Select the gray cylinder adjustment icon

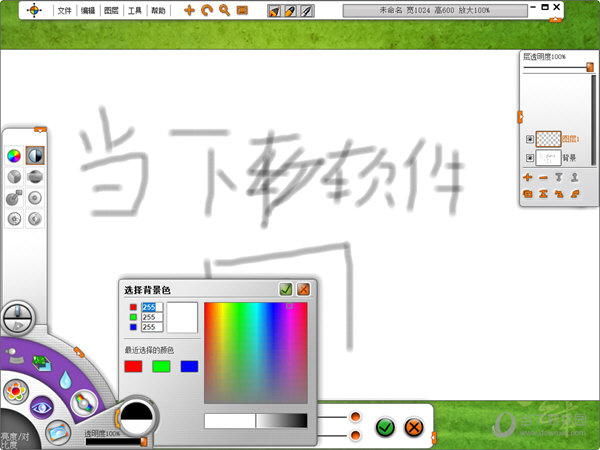(35, 176)
